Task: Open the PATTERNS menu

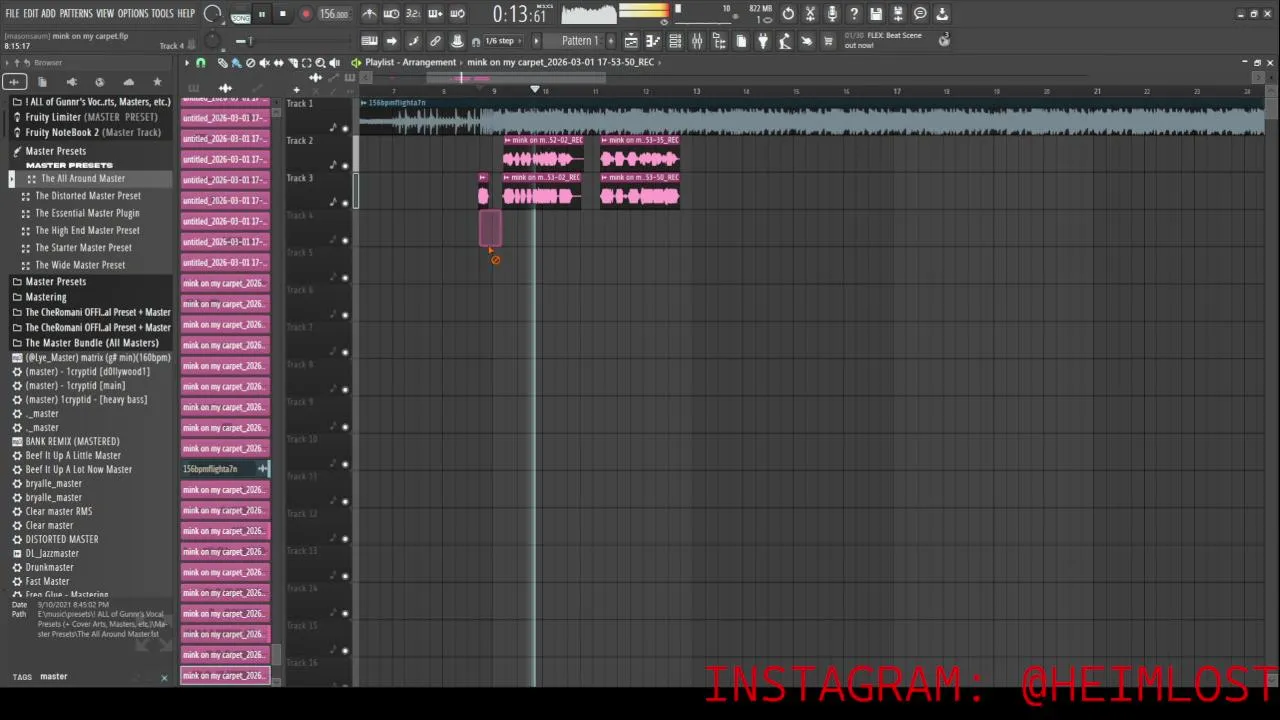Action: point(76,13)
